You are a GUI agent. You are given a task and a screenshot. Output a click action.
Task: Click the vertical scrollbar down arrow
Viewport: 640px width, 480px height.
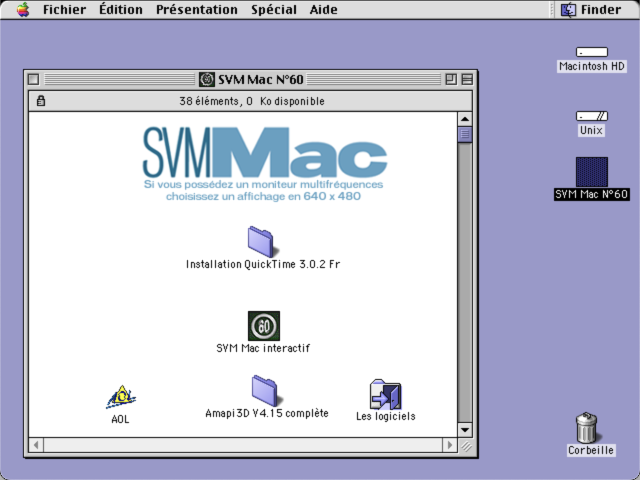pos(465,430)
